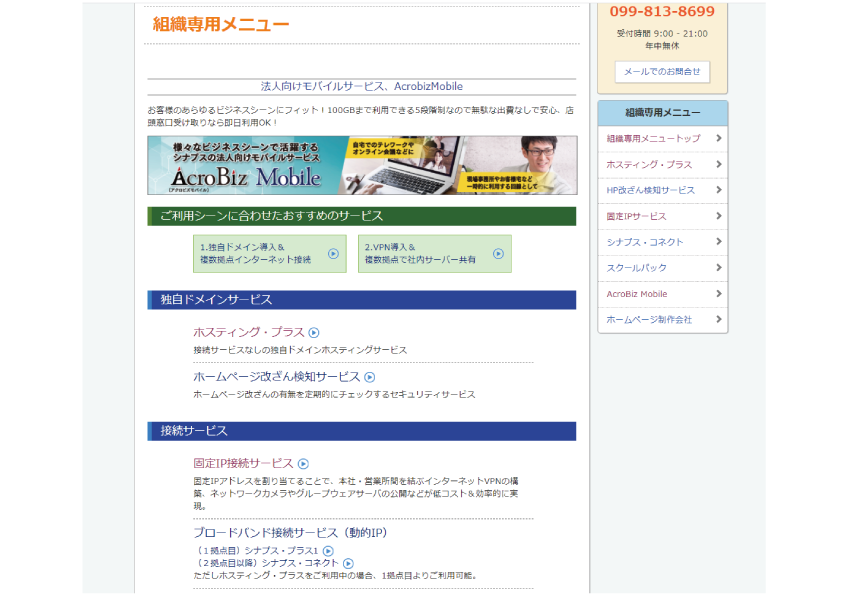Click the orange 組織専用メニュー page title
Screen dimensions: 842x595
221,24
